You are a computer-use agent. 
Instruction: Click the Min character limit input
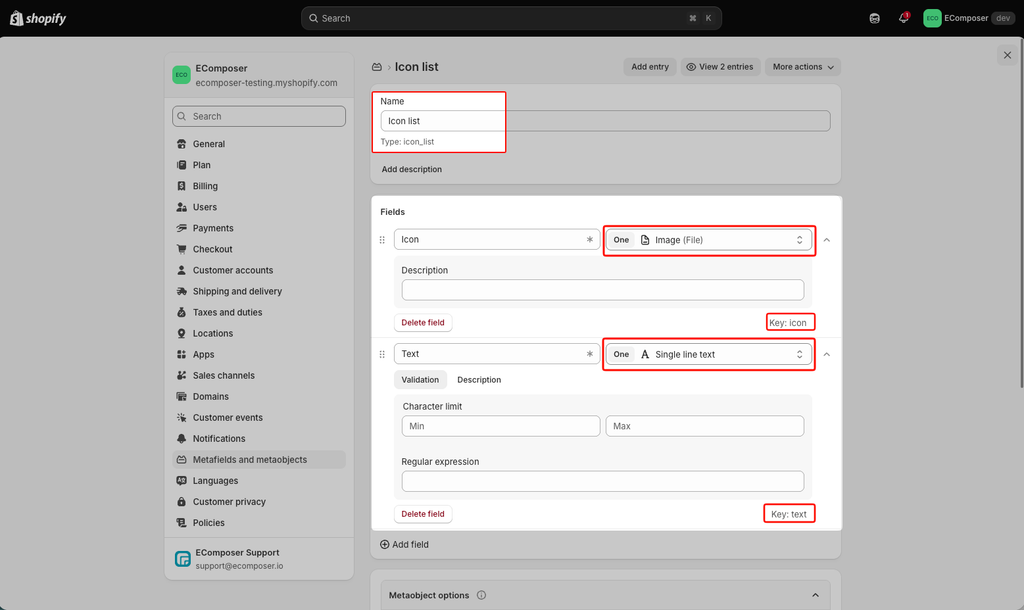pyautogui.click(x=501, y=426)
